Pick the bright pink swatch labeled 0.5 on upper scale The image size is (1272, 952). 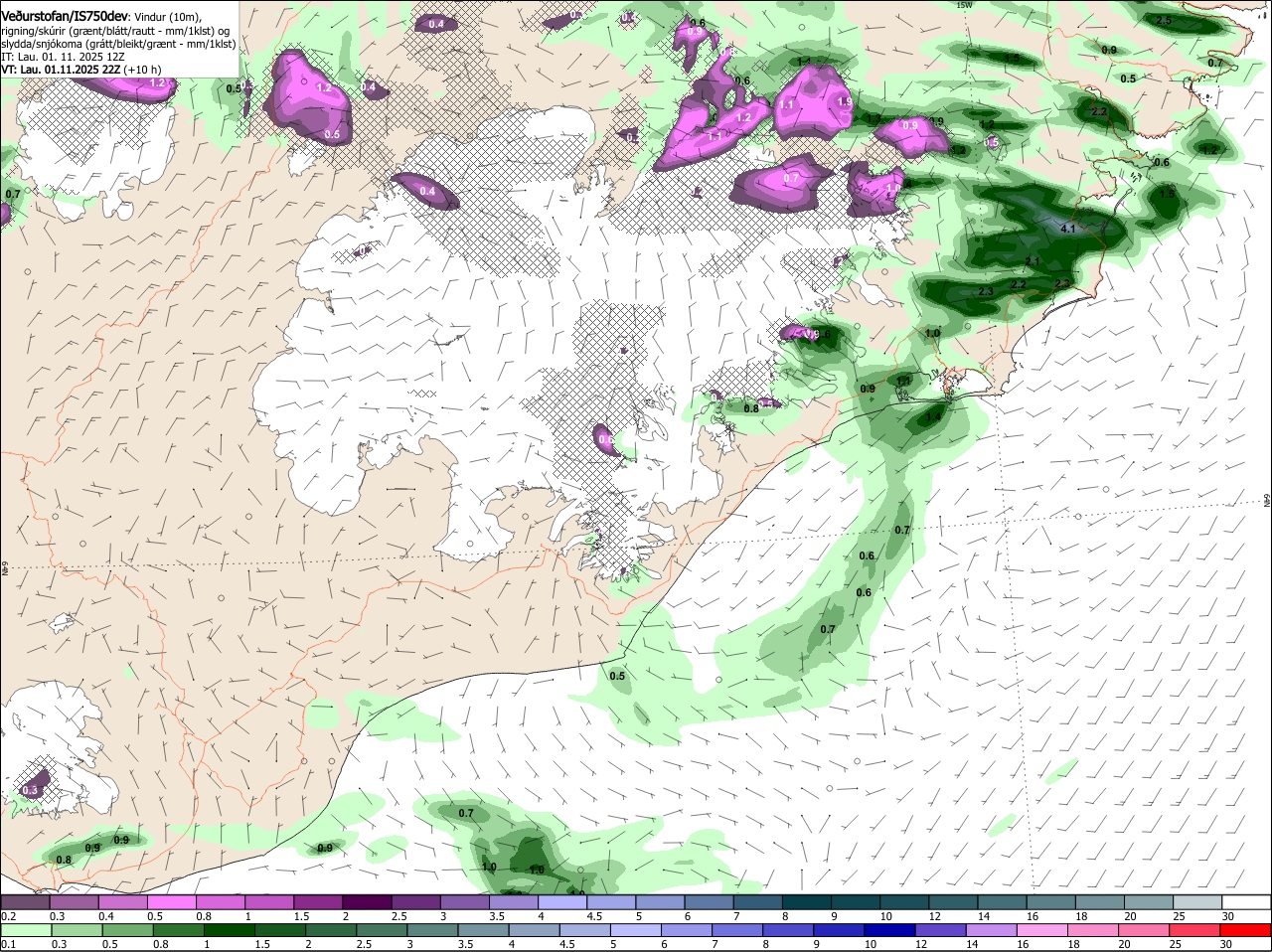[x=174, y=902]
